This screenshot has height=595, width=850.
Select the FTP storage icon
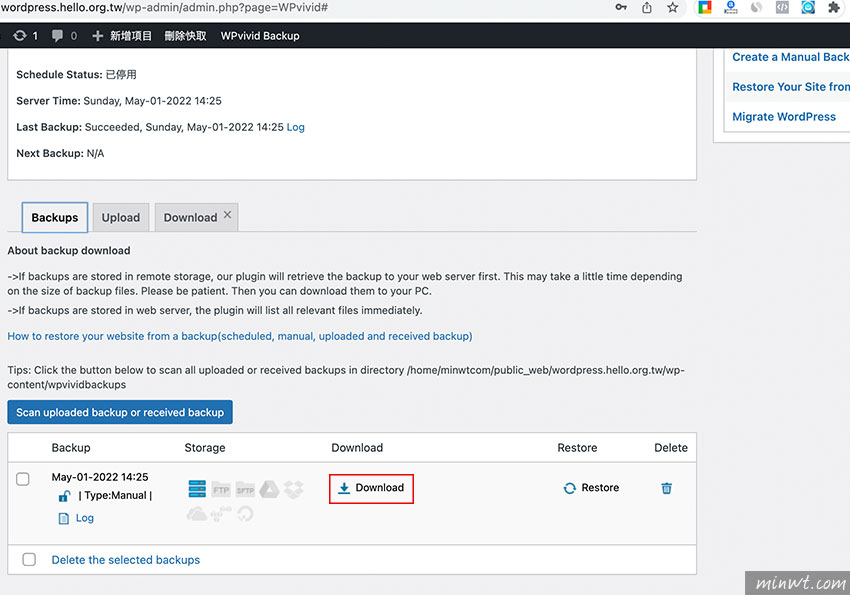pyautogui.click(x=221, y=489)
